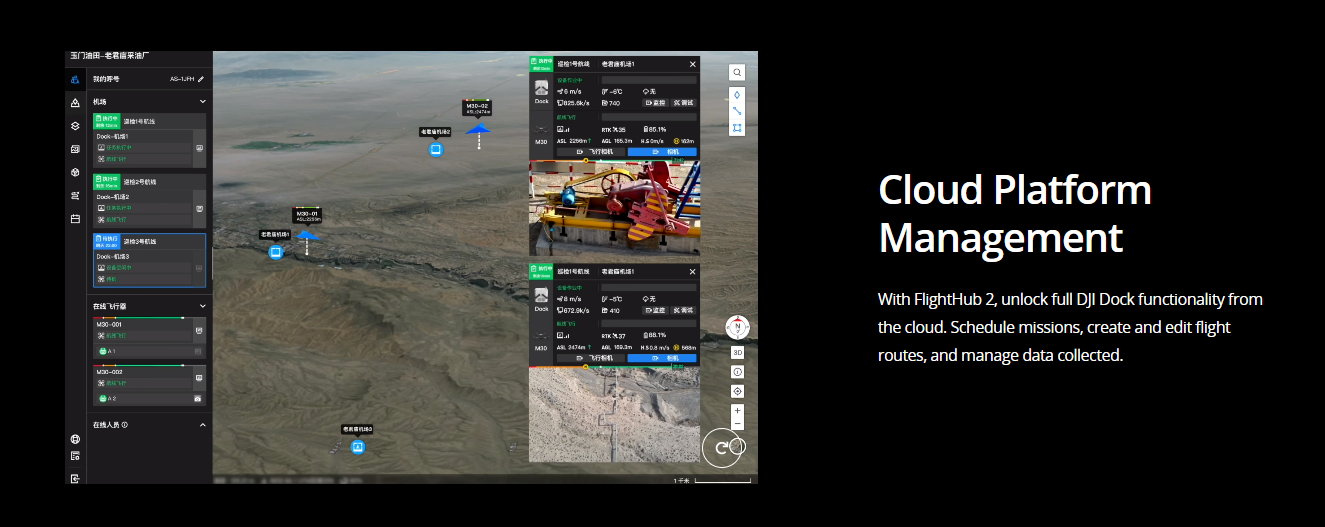Switch to blue 相机 tab in lower panel
The image size is (1325, 527).
coord(662,357)
